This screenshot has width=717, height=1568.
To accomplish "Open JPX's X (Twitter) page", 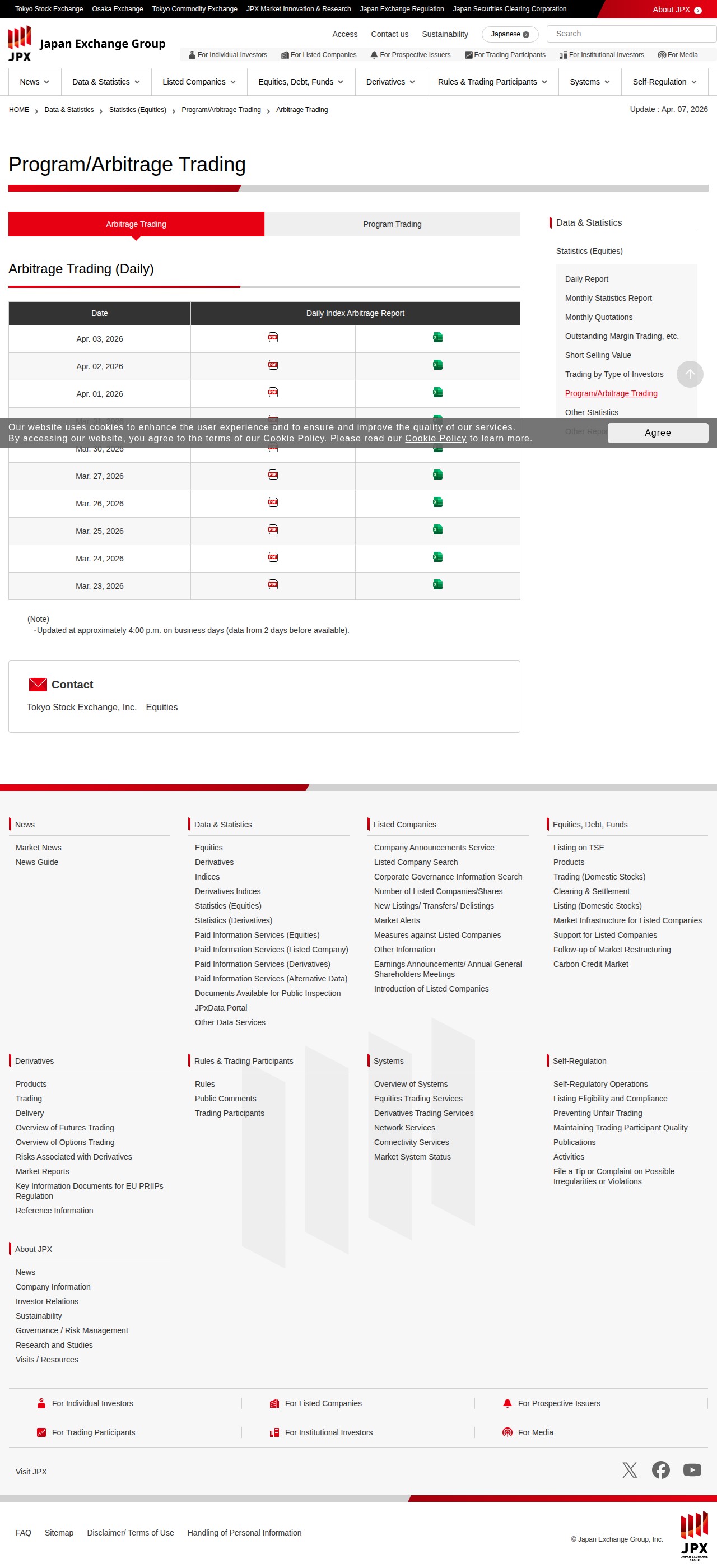I will [630, 1470].
